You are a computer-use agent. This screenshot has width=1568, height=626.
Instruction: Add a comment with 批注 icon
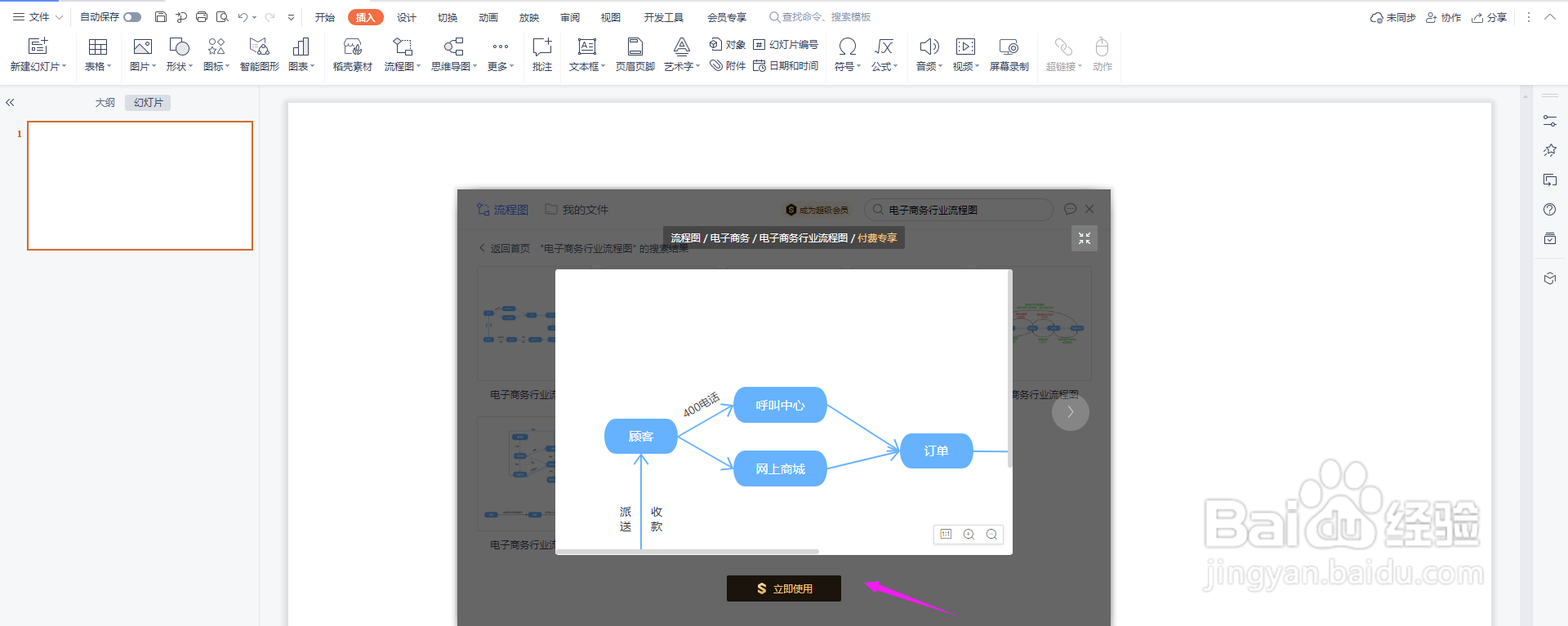[542, 47]
